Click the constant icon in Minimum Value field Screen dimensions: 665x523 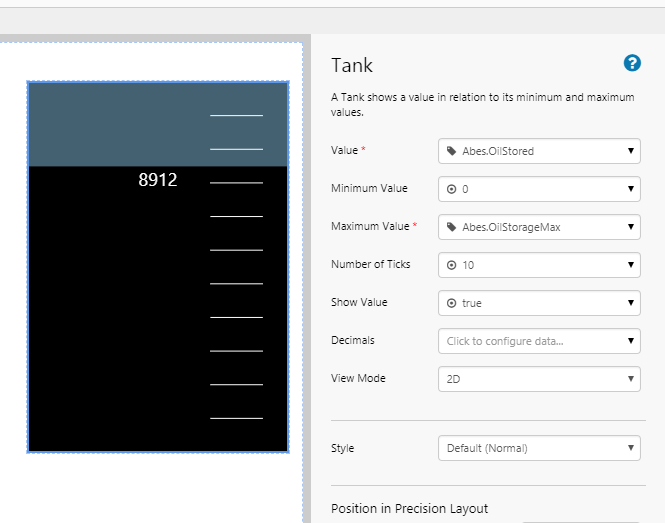point(451,189)
